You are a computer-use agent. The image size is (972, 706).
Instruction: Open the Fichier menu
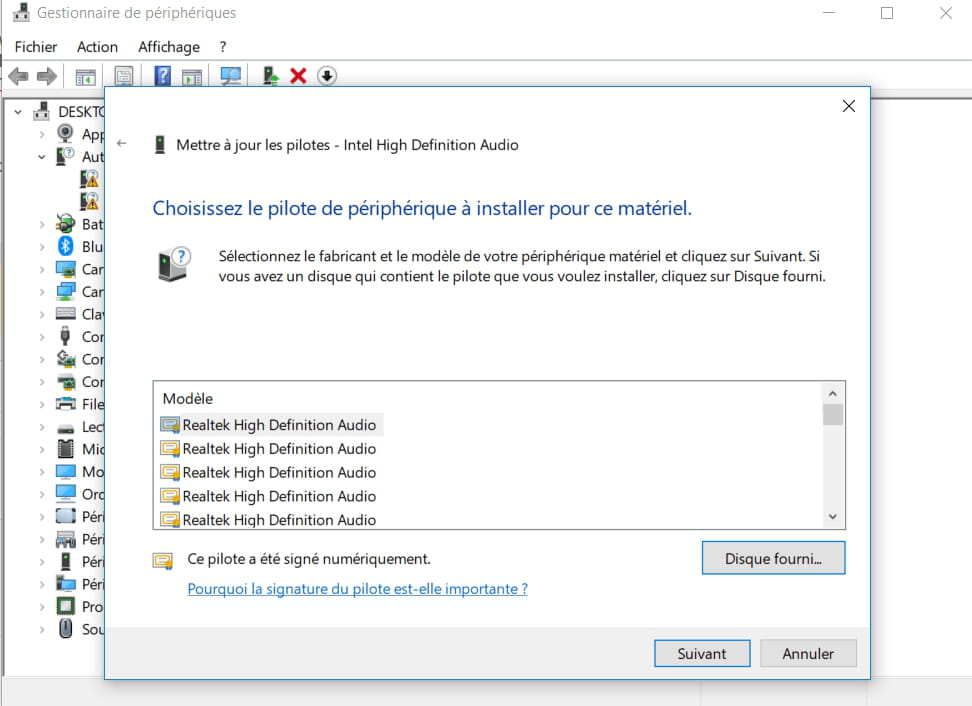point(35,47)
